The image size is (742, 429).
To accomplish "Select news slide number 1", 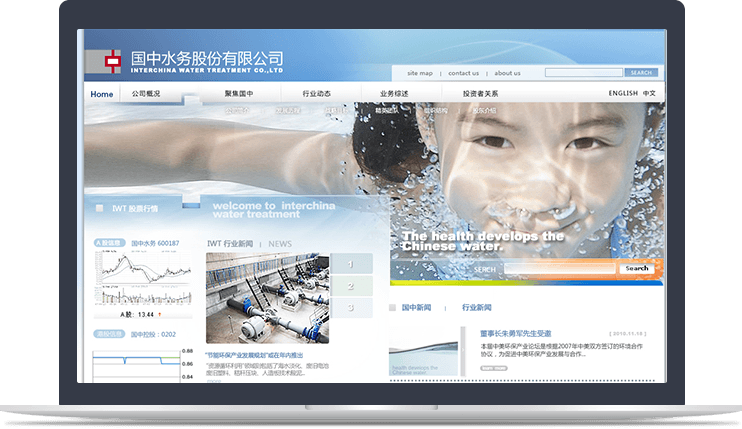I will click(x=350, y=264).
